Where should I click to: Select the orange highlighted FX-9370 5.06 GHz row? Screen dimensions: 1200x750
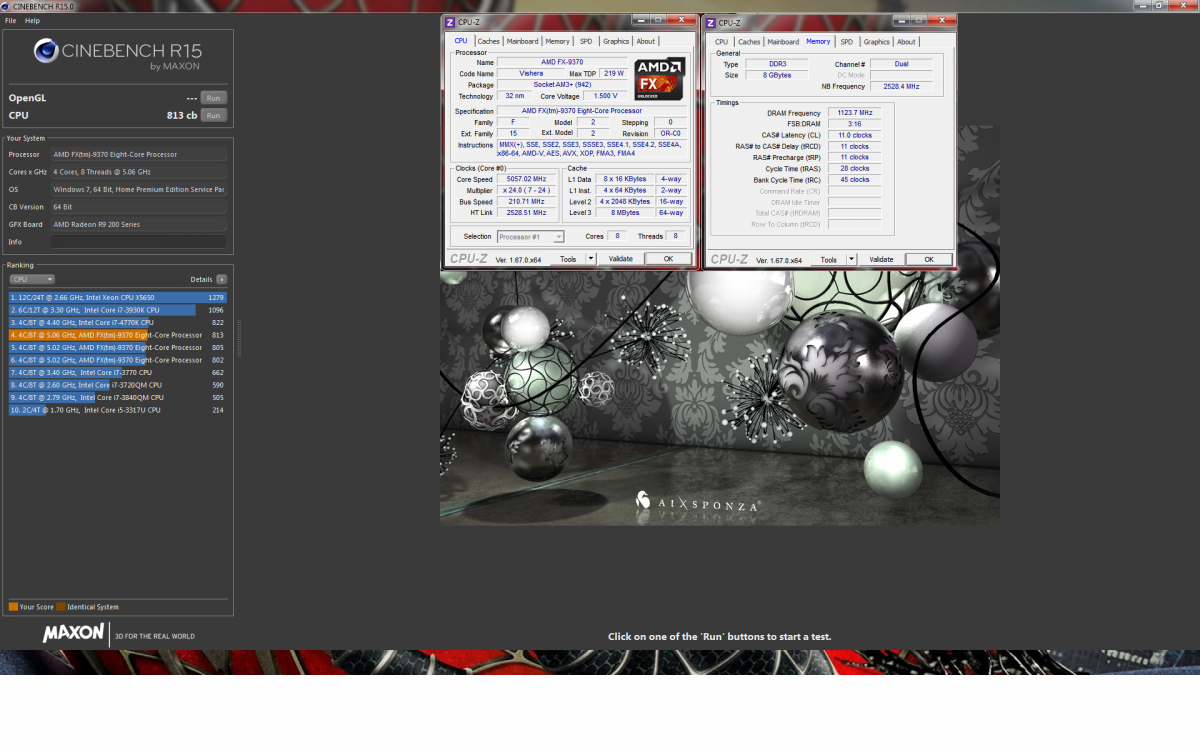point(117,335)
